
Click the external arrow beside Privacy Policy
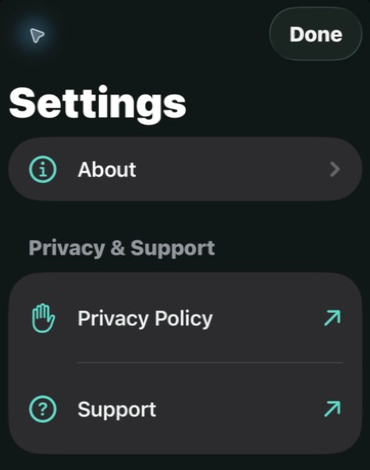coord(332,318)
